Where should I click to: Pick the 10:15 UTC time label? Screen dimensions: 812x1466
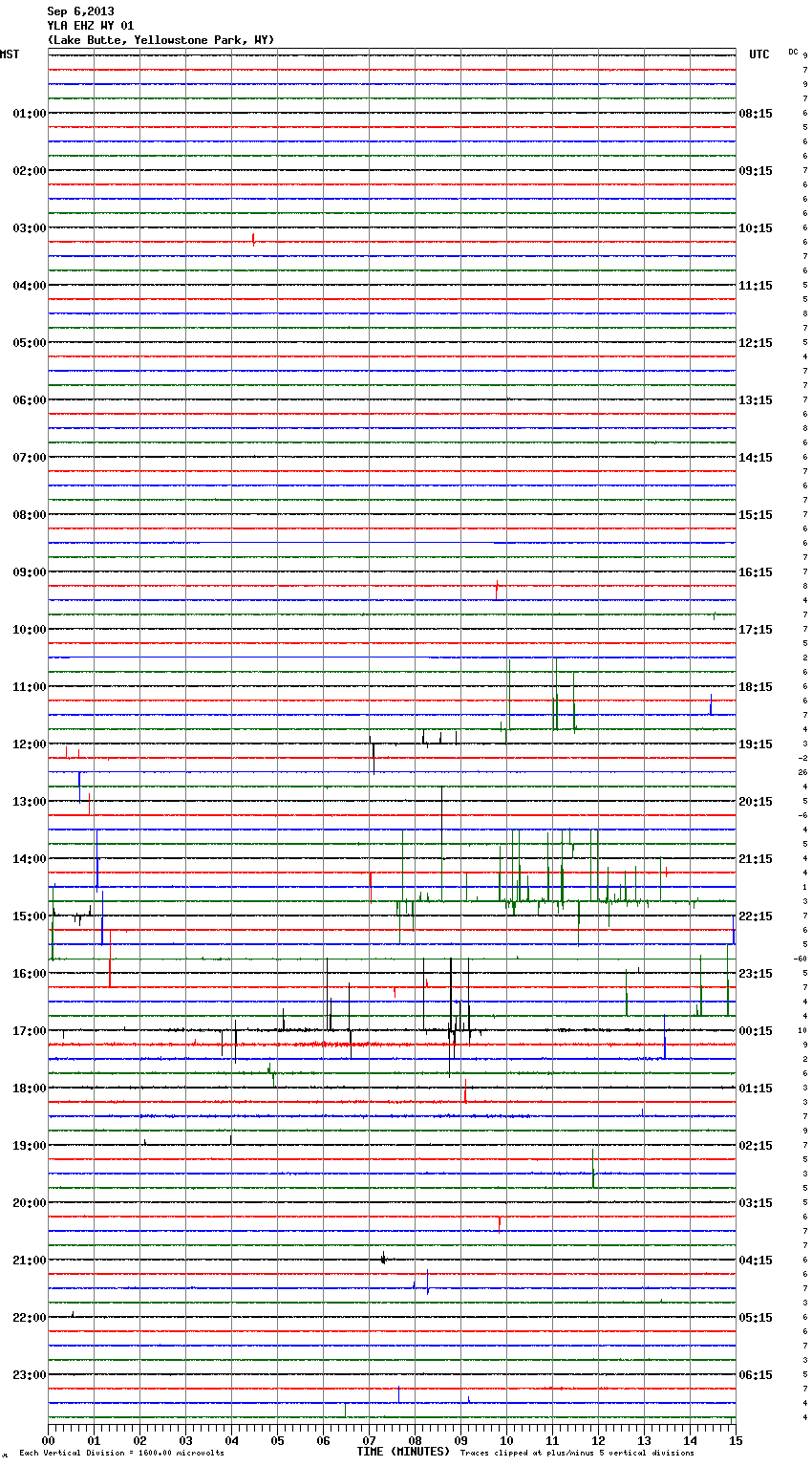[x=756, y=228]
